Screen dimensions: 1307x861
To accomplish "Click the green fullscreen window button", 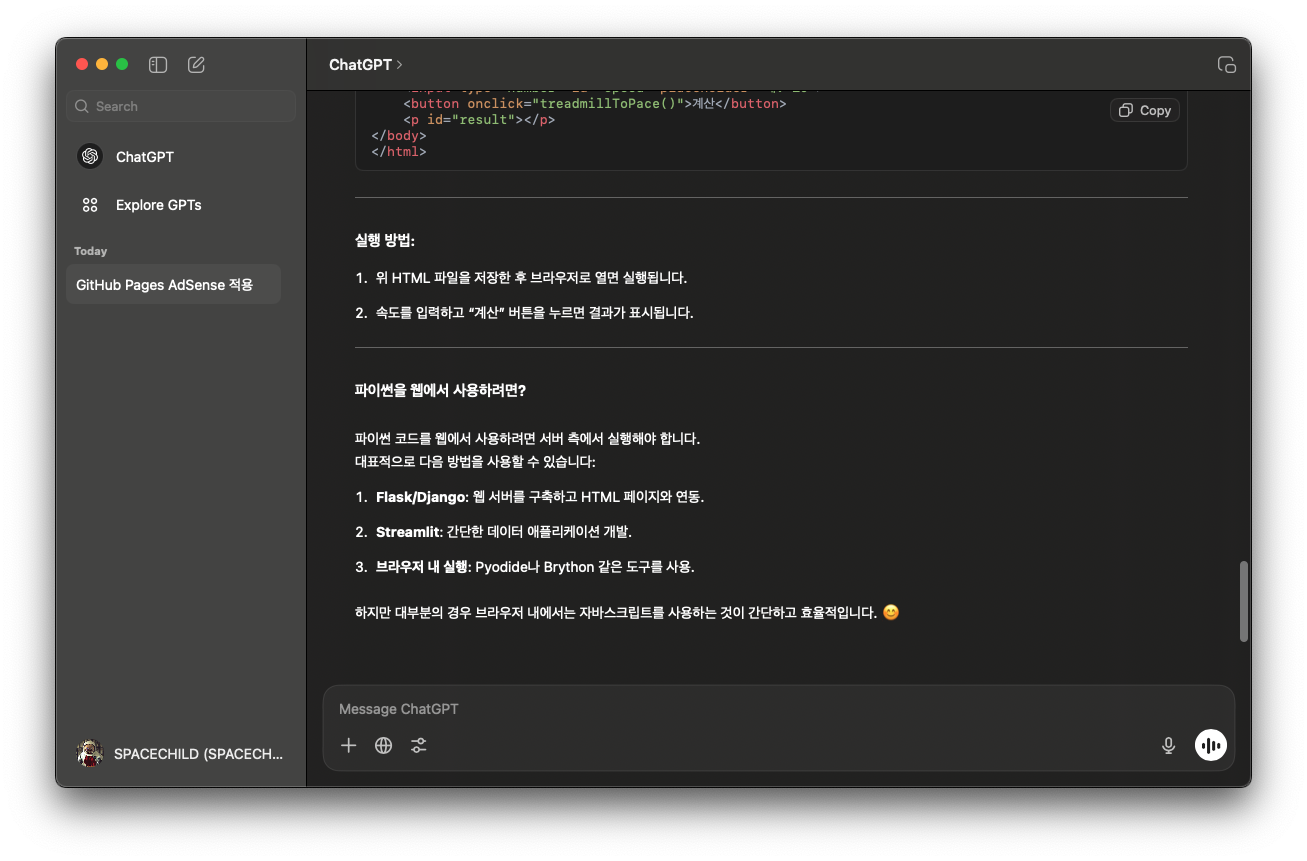I will pos(122,64).
